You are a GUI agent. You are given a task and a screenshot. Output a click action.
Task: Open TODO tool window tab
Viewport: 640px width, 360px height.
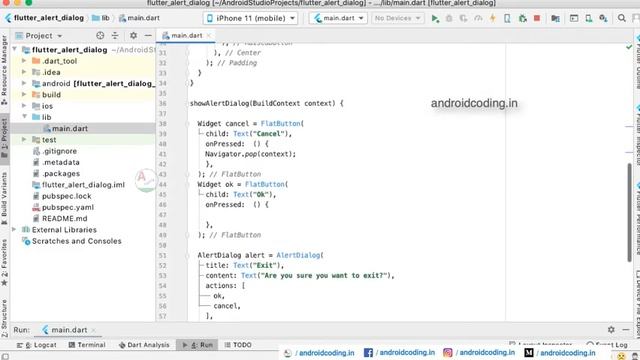coord(238,345)
